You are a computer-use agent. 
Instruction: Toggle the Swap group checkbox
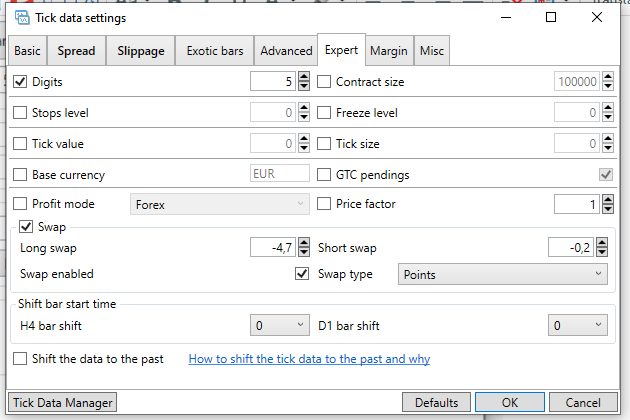pyautogui.click(x=26, y=227)
